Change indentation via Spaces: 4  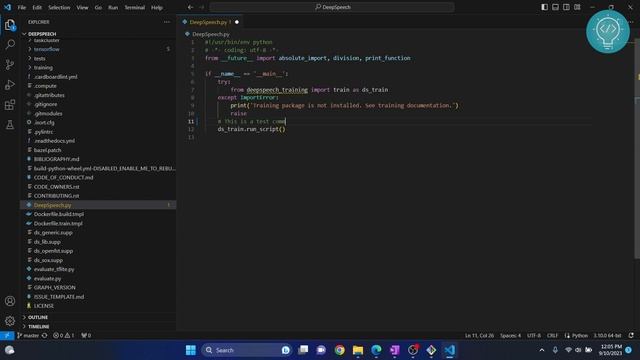point(510,336)
